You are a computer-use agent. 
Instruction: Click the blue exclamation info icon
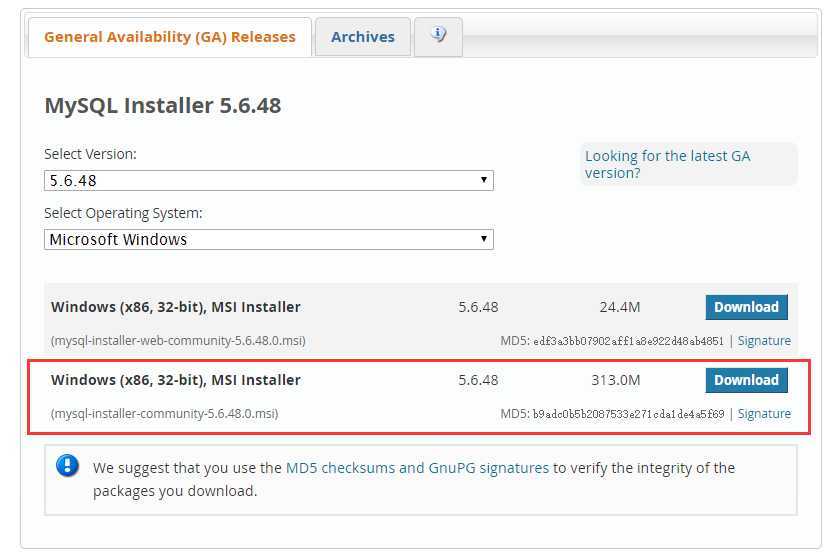coord(68,466)
